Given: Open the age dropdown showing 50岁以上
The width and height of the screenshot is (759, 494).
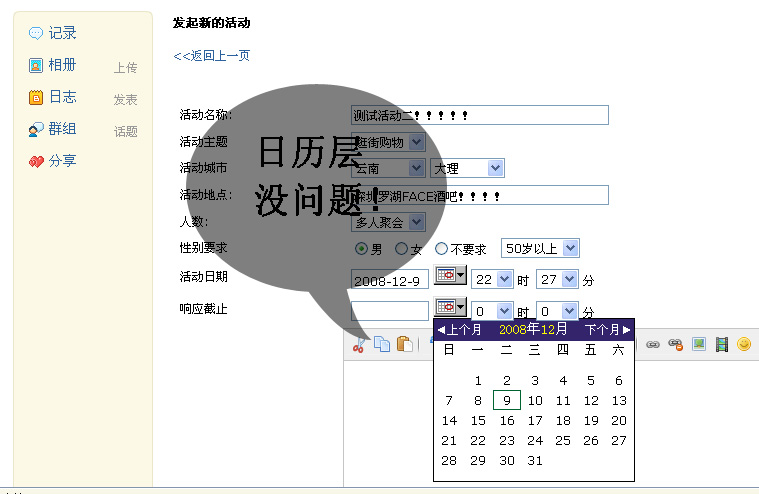Looking at the screenshot, I should (x=540, y=248).
